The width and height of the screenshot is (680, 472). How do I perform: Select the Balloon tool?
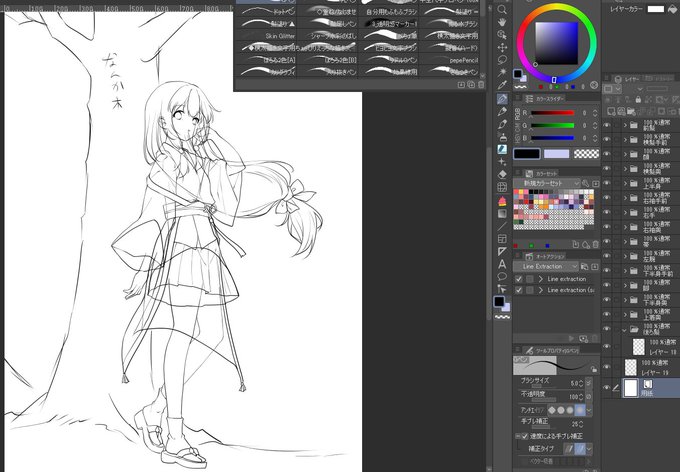coord(502,276)
